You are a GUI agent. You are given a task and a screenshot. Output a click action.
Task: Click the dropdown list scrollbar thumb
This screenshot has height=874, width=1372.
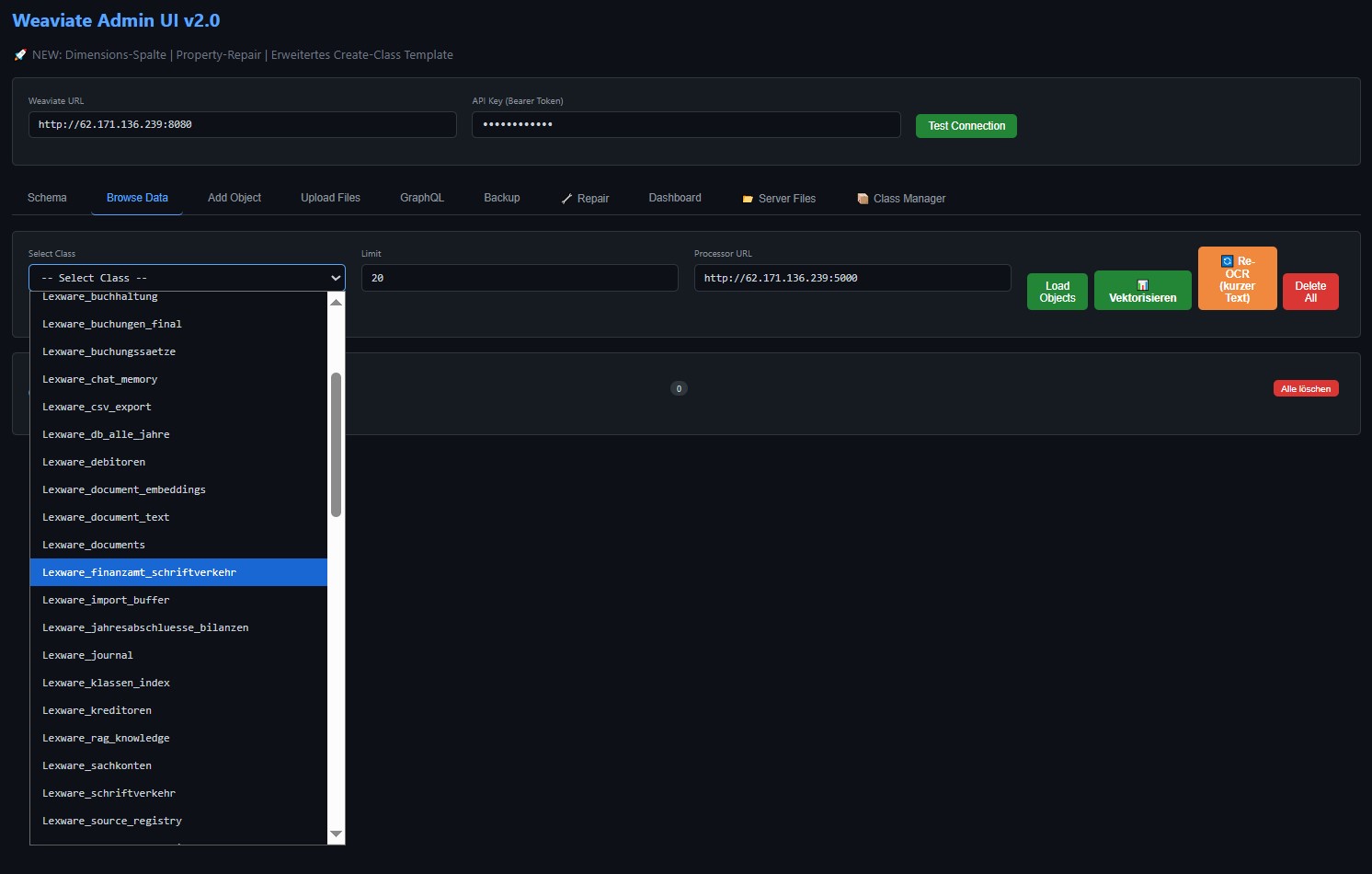[x=336, y=444]
